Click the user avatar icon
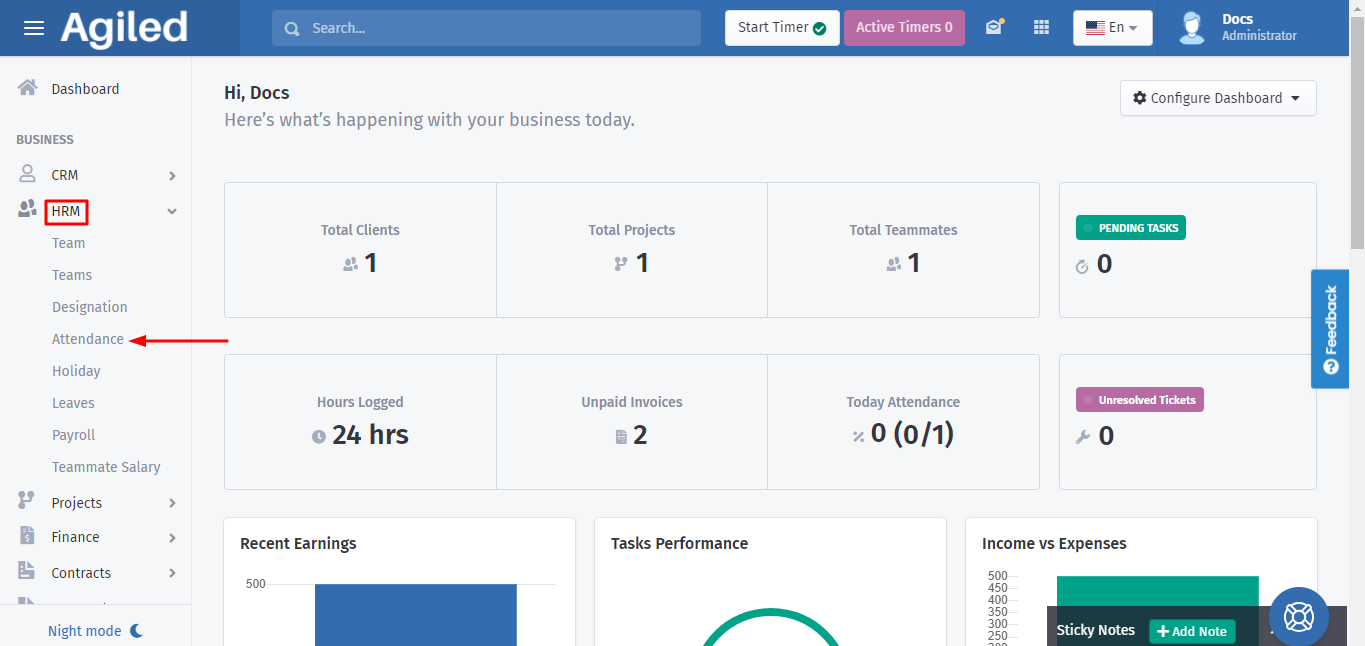The width and height of the screenshot is (1365, 646). (1191, 28)
